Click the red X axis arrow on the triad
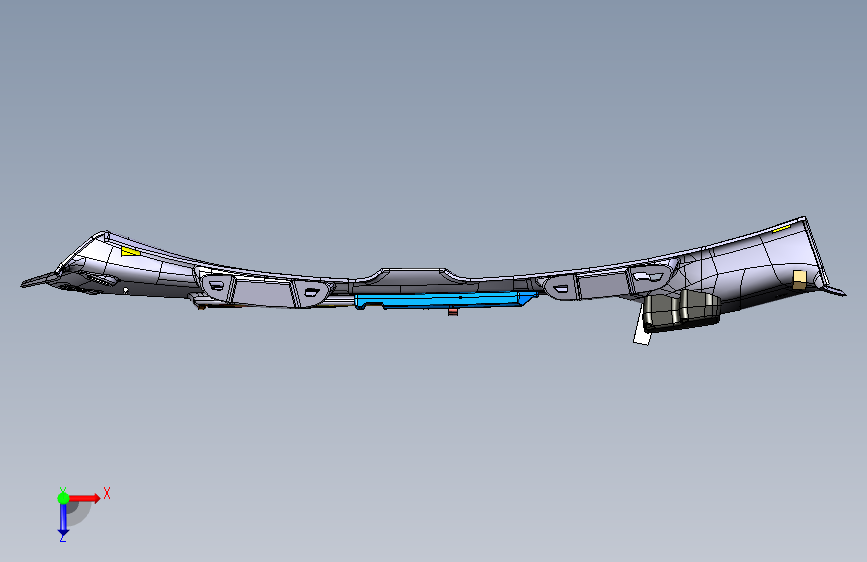Viewport: 867px width, 562px height. [85, 498]
